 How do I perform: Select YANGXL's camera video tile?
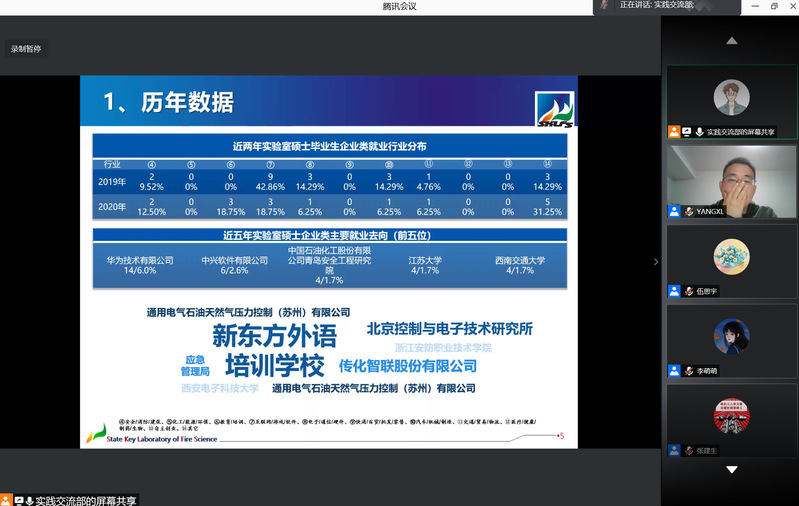click(731, 182)
